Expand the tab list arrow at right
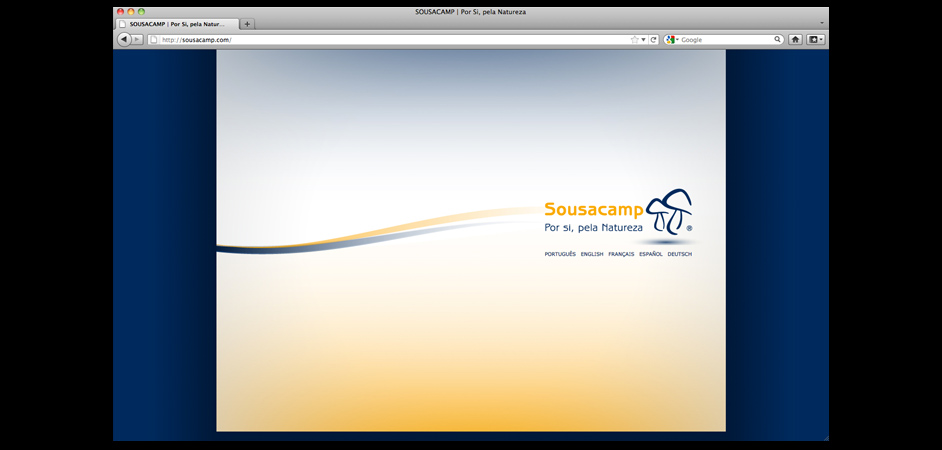This screenshot has height=450, width=942. tap(822, 23)
